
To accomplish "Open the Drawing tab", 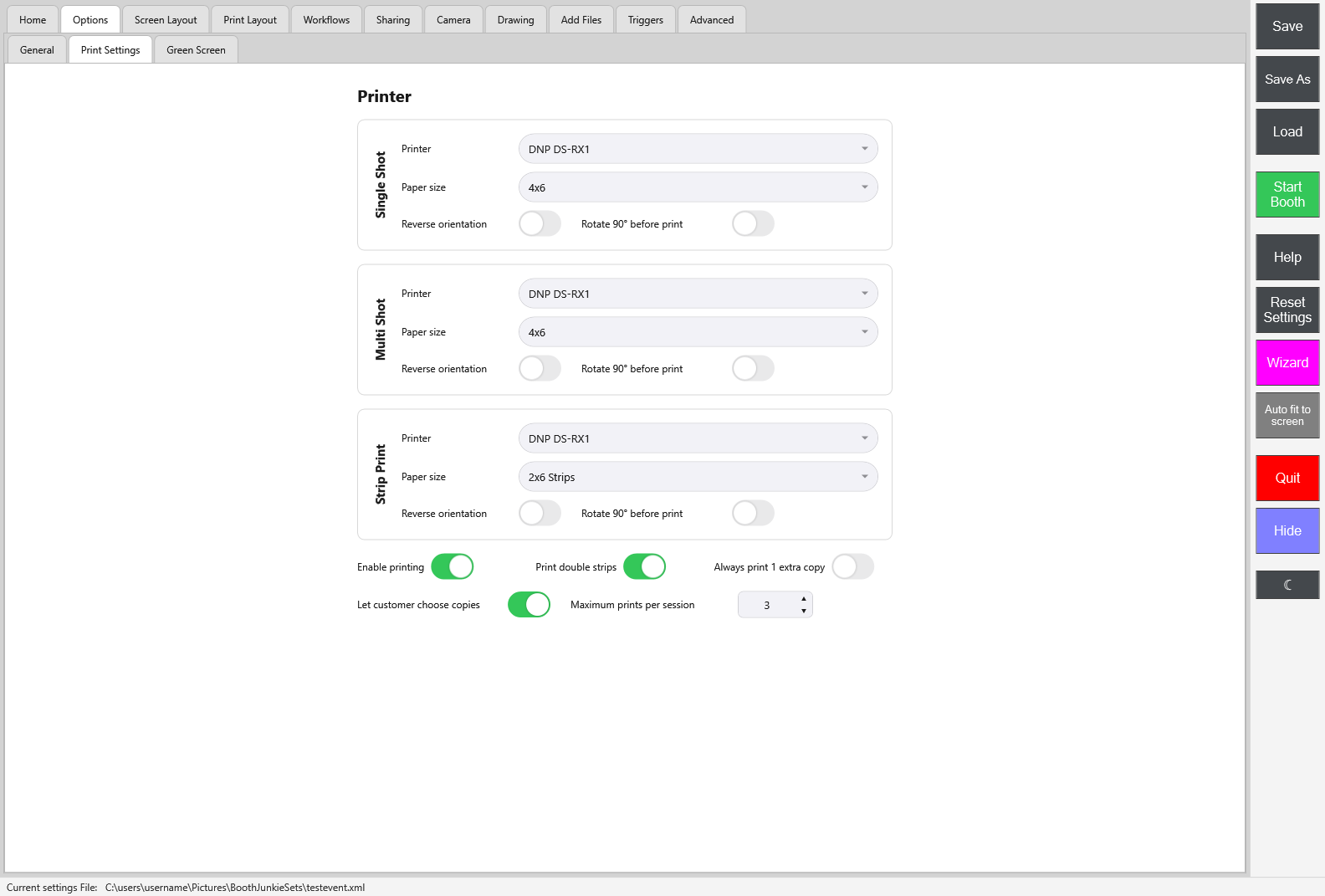I will click(x=516, y=19).
